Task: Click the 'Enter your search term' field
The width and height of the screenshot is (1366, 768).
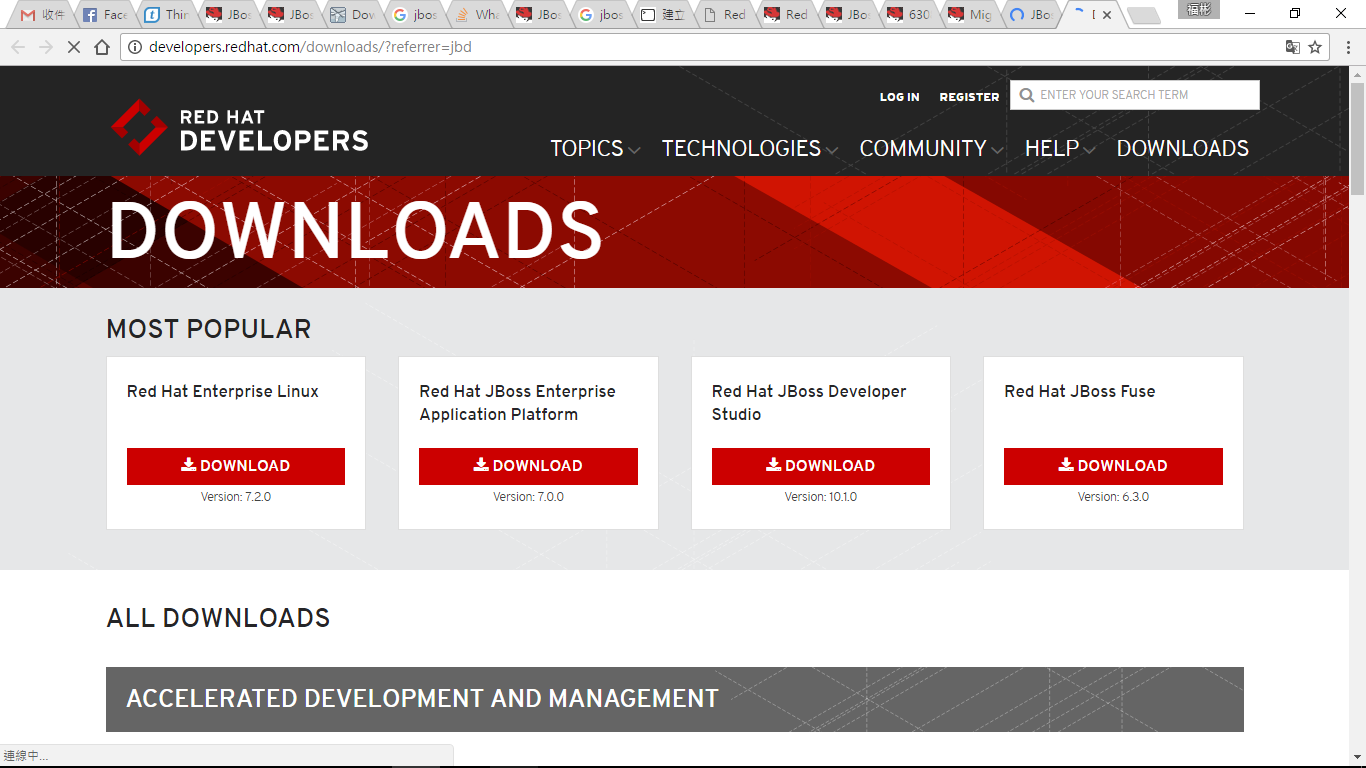Action: [1135, 95]
